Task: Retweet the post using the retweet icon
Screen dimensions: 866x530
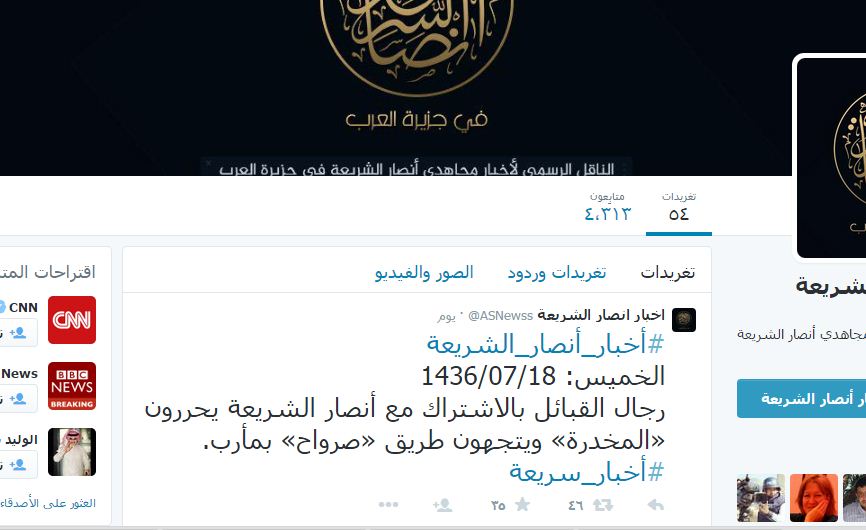Action: pos(603,505)
